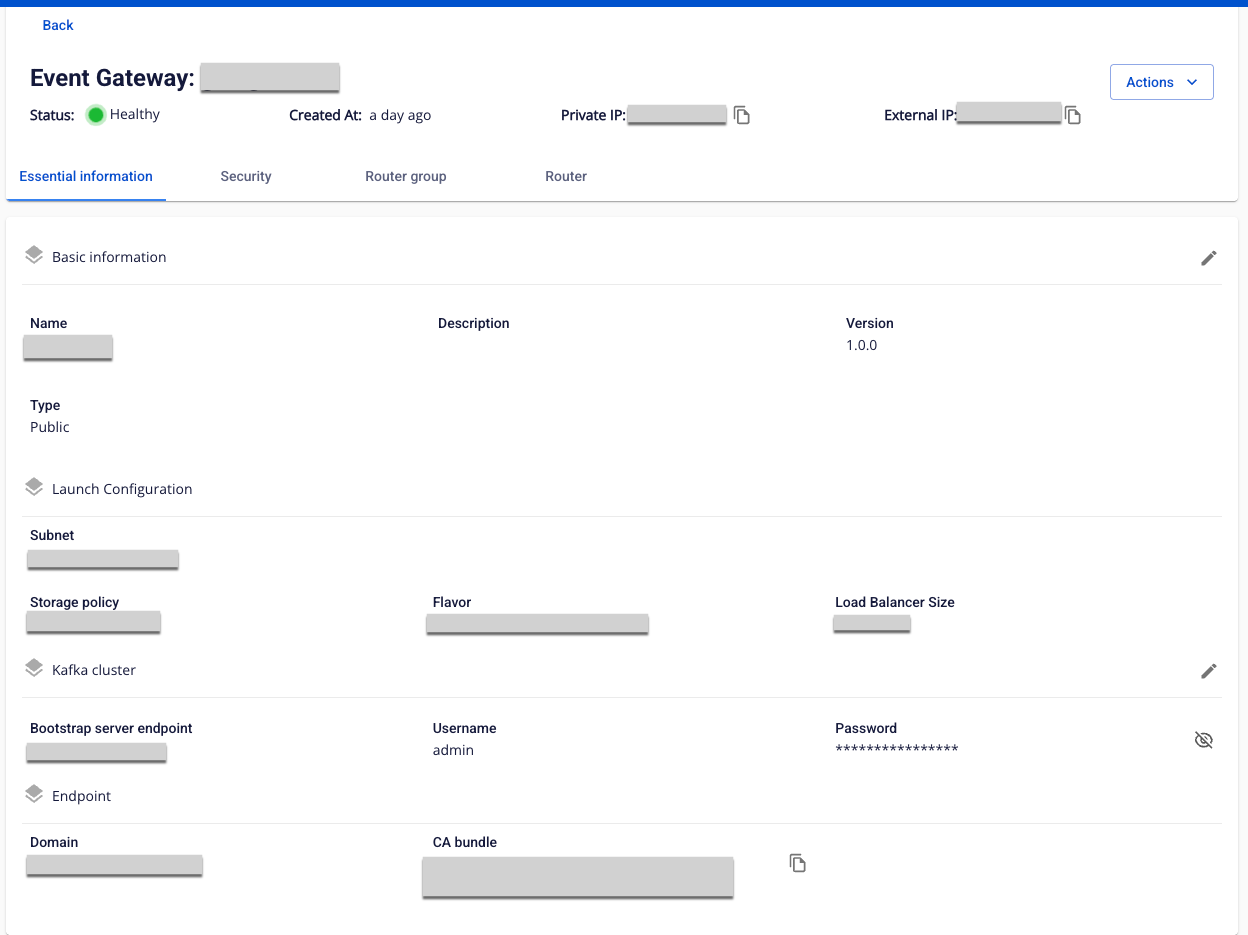Show the hidden Kafka password
Viewport: 1248px width, 935px height.
point(1204,740)
